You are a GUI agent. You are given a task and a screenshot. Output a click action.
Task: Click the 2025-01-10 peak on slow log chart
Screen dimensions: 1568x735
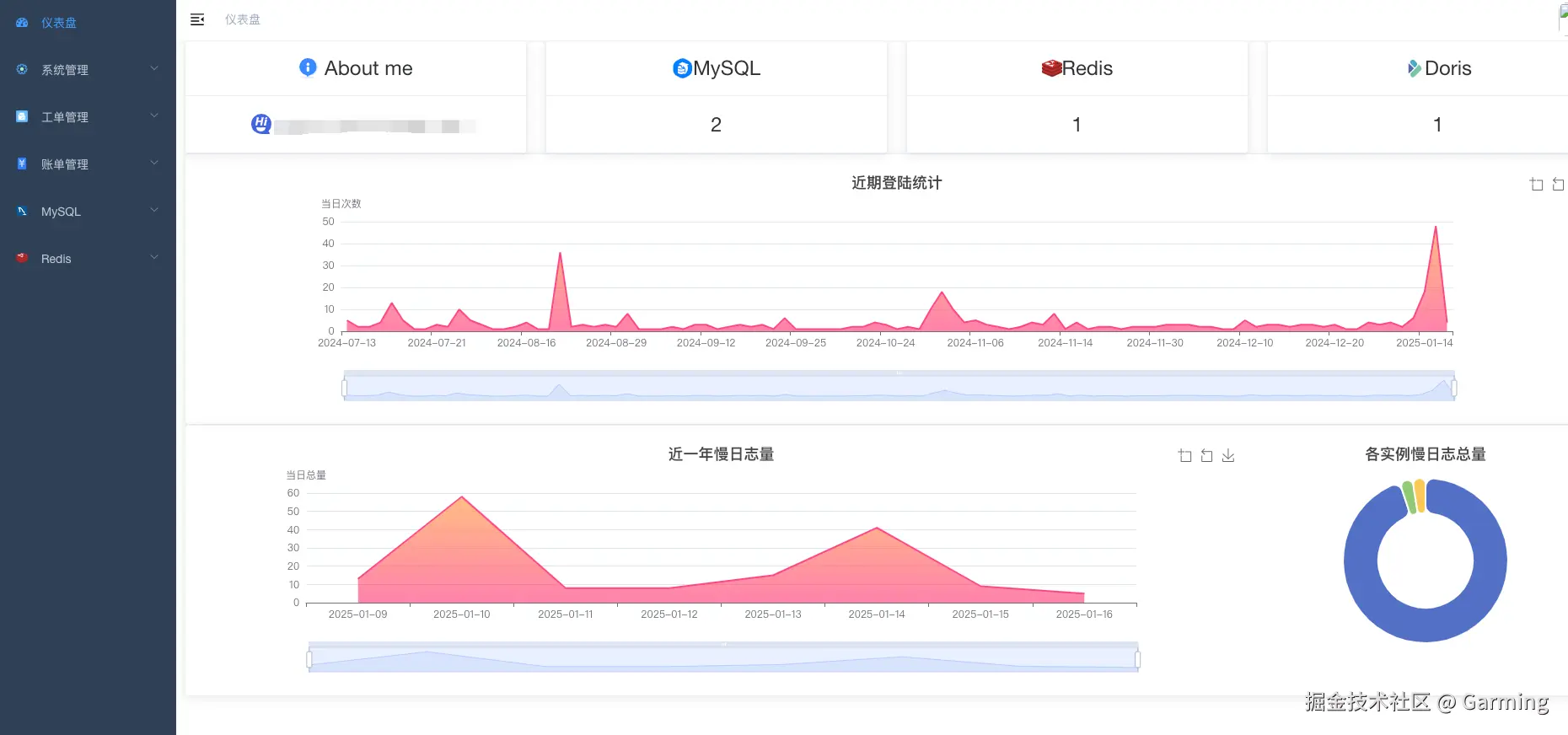[x=462, y=497]
